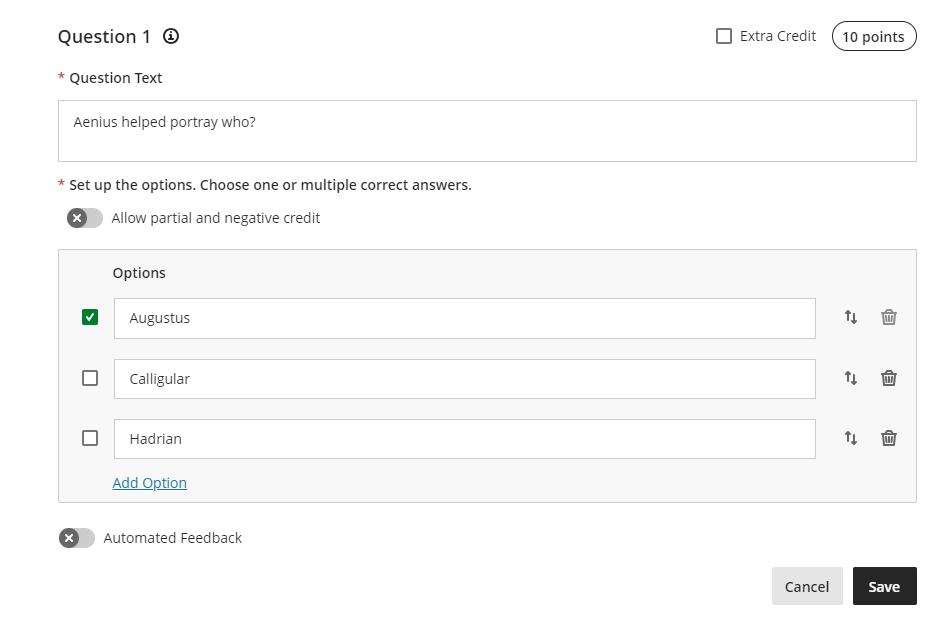Click the reorder arrows for the Calligular option
The image size is (945, 633).
point(851,378)
